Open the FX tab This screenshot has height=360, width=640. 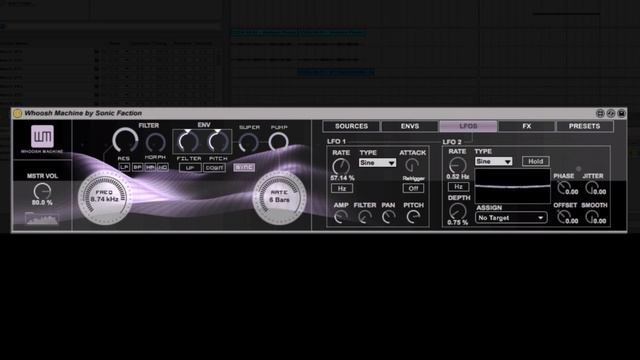pos(527,126)
